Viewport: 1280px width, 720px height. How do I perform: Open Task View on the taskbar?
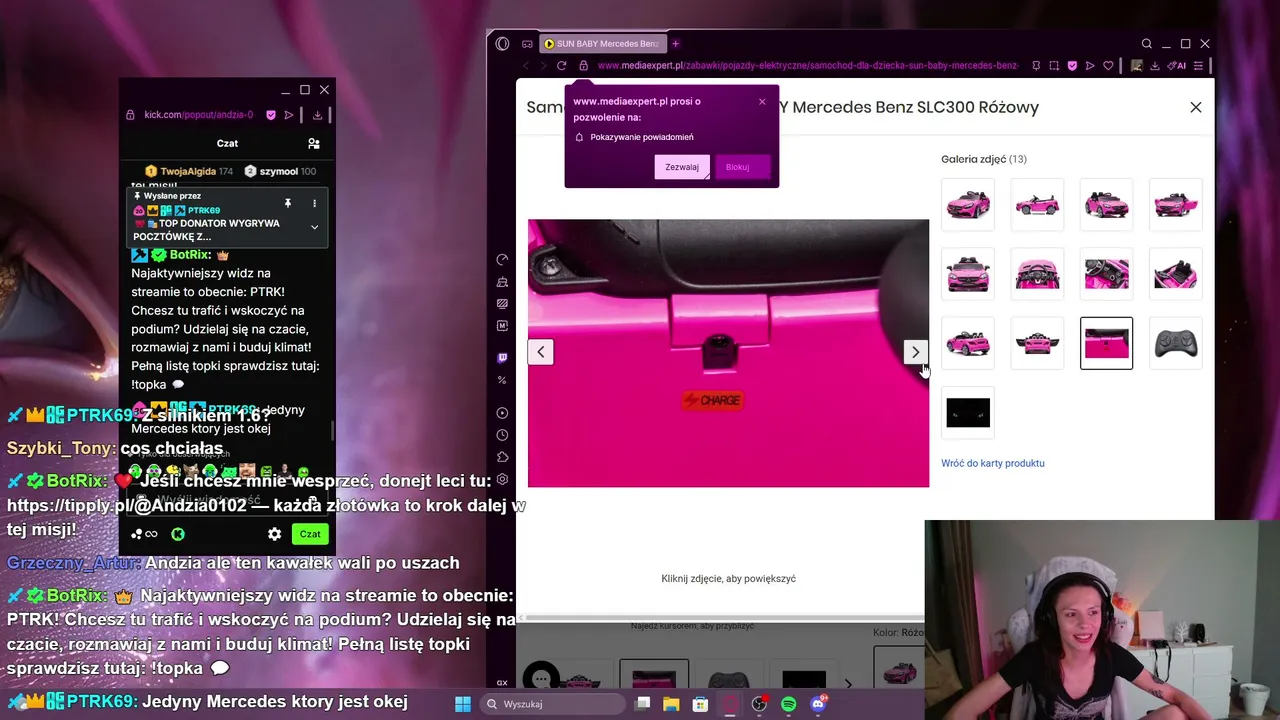643,704
